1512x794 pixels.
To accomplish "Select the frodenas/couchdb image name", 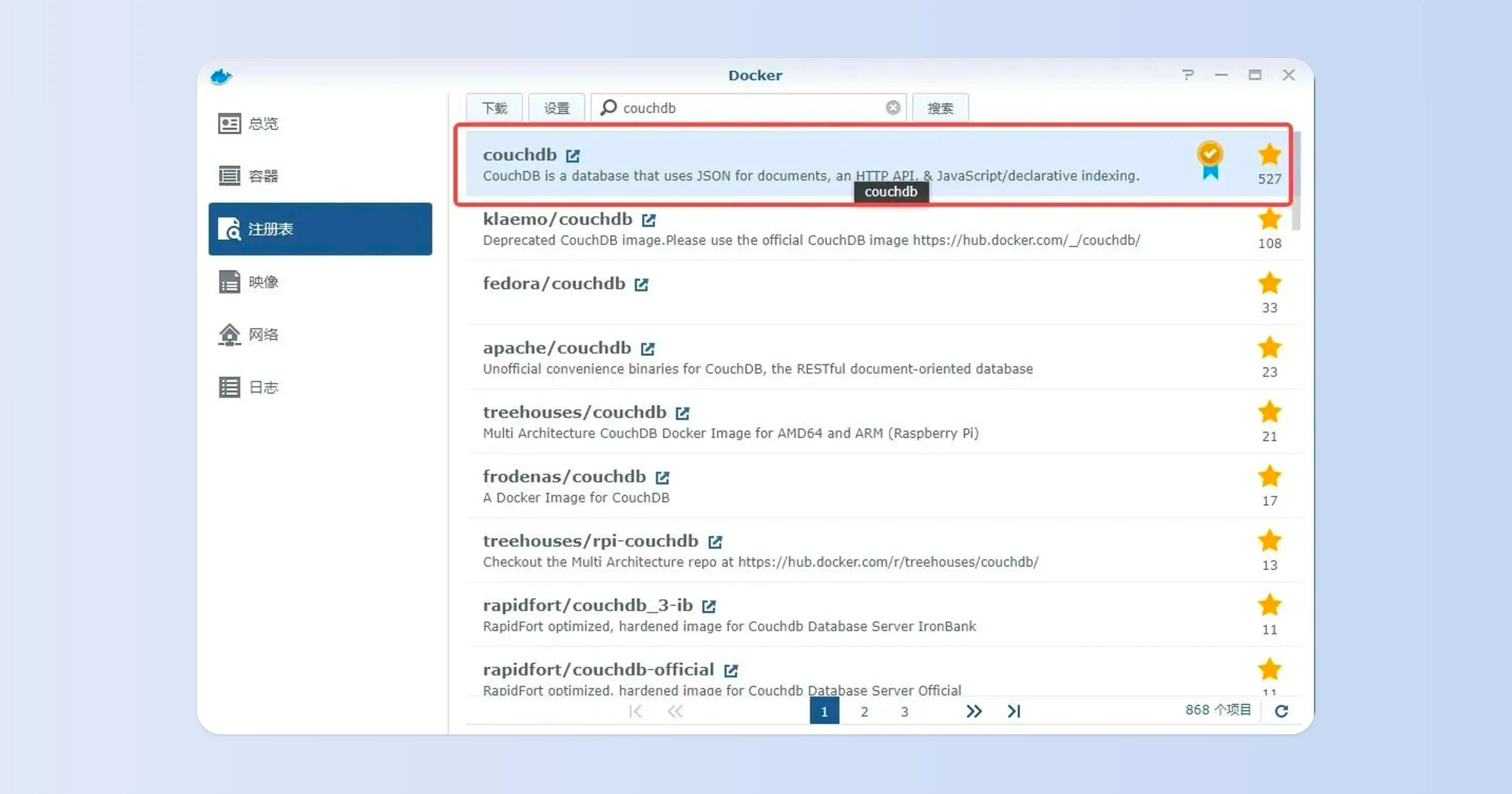I will pyautogui.click(x=564, y=477).
